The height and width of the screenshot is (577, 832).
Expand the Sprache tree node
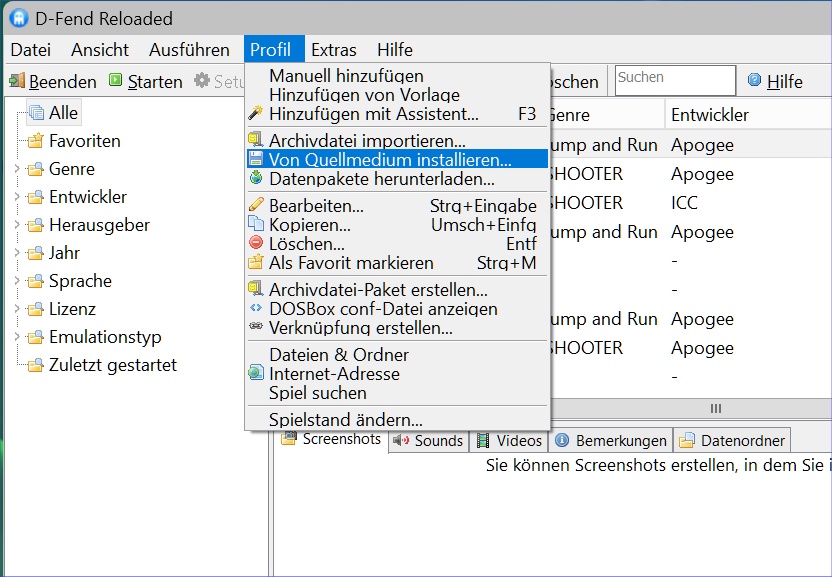coord(16,281)
